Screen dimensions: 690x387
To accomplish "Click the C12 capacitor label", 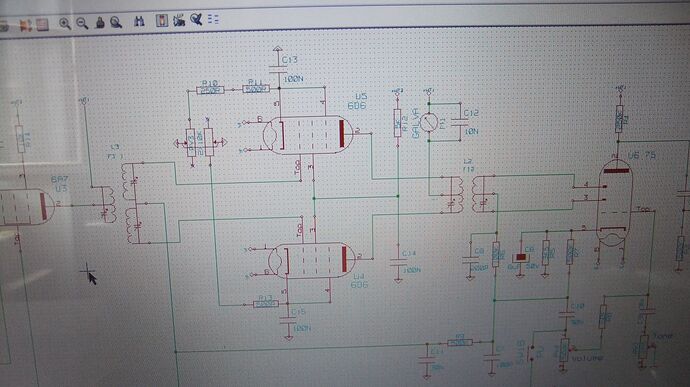I will pyautogui.click(x=471, y=113).
